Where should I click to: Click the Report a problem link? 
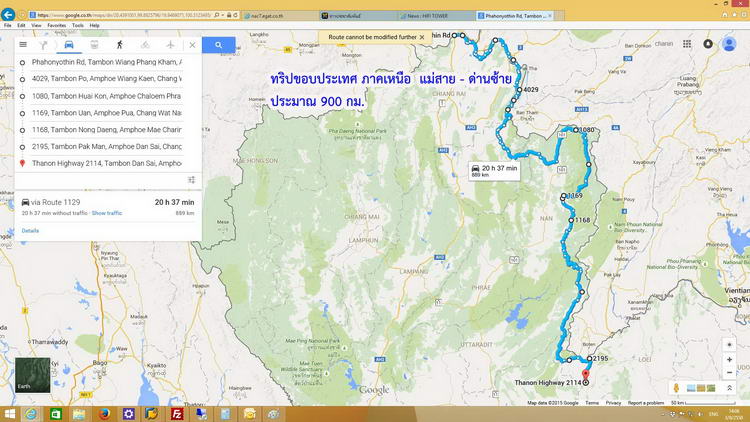(646, 403)
